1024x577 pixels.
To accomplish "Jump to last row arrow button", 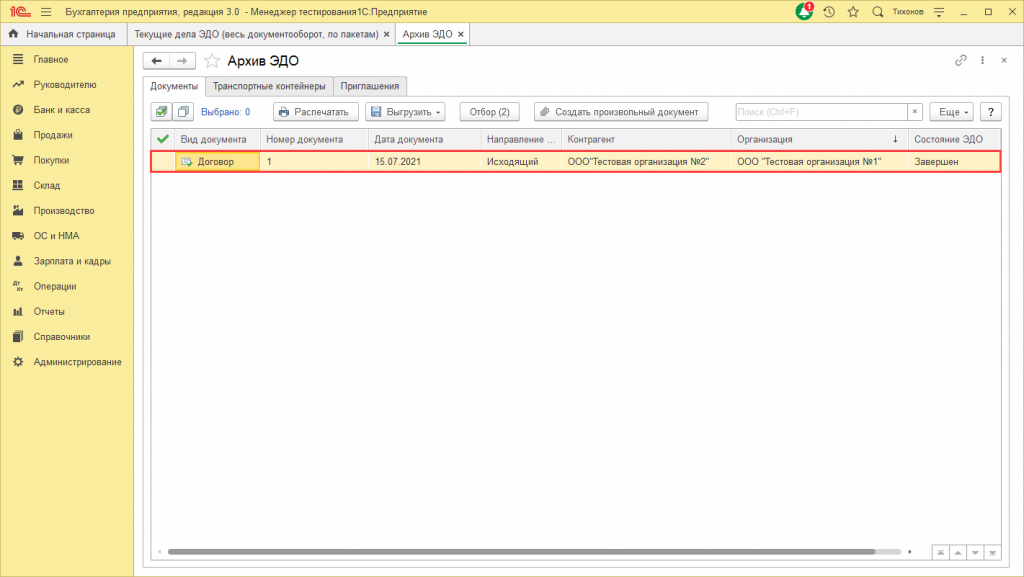I will (993, 552).
